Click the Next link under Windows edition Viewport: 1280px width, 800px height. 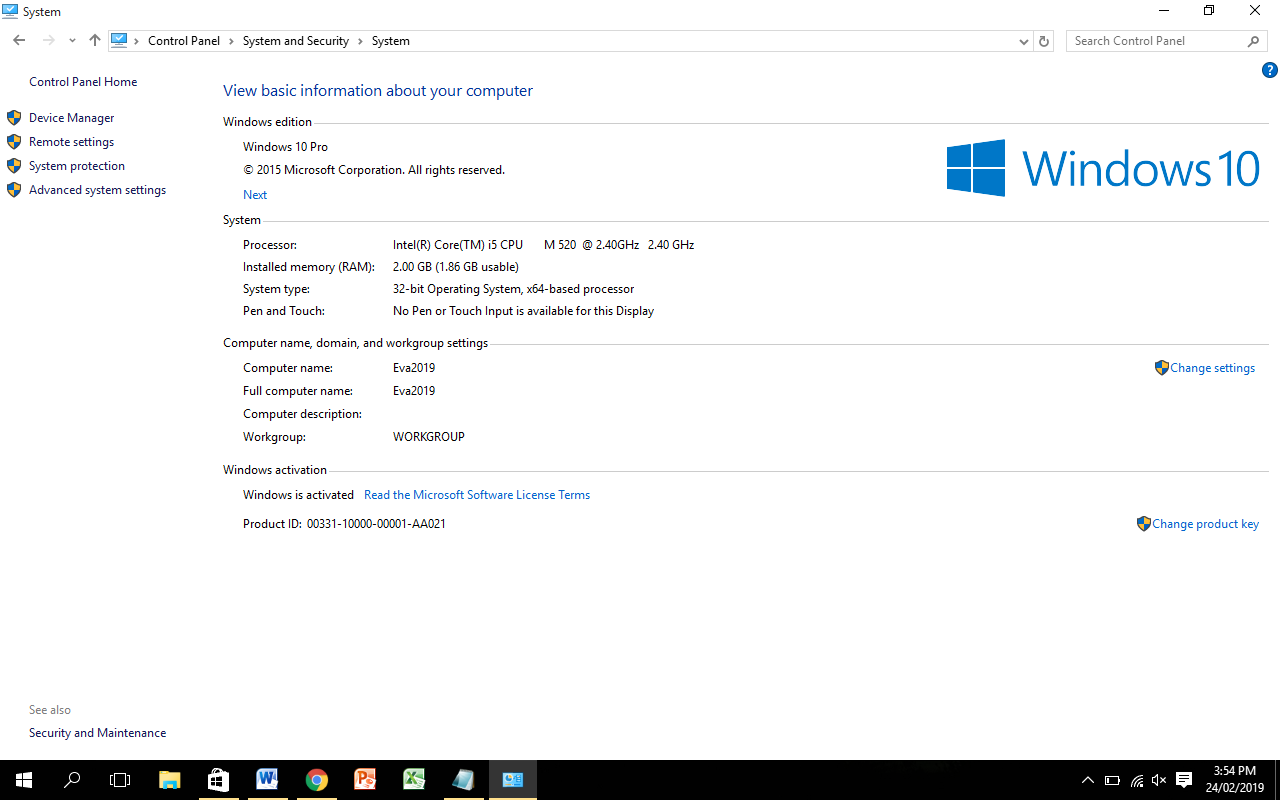tap(255, 195)
